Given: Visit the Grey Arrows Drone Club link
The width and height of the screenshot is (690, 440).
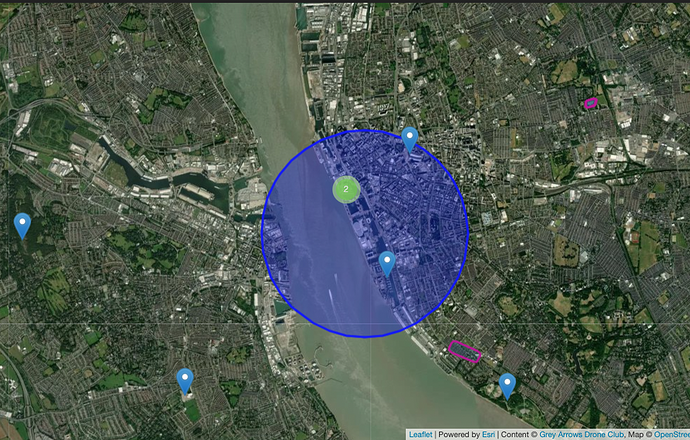Looking at the screenshot, I should pyautogui.click(x=582, y=434).
